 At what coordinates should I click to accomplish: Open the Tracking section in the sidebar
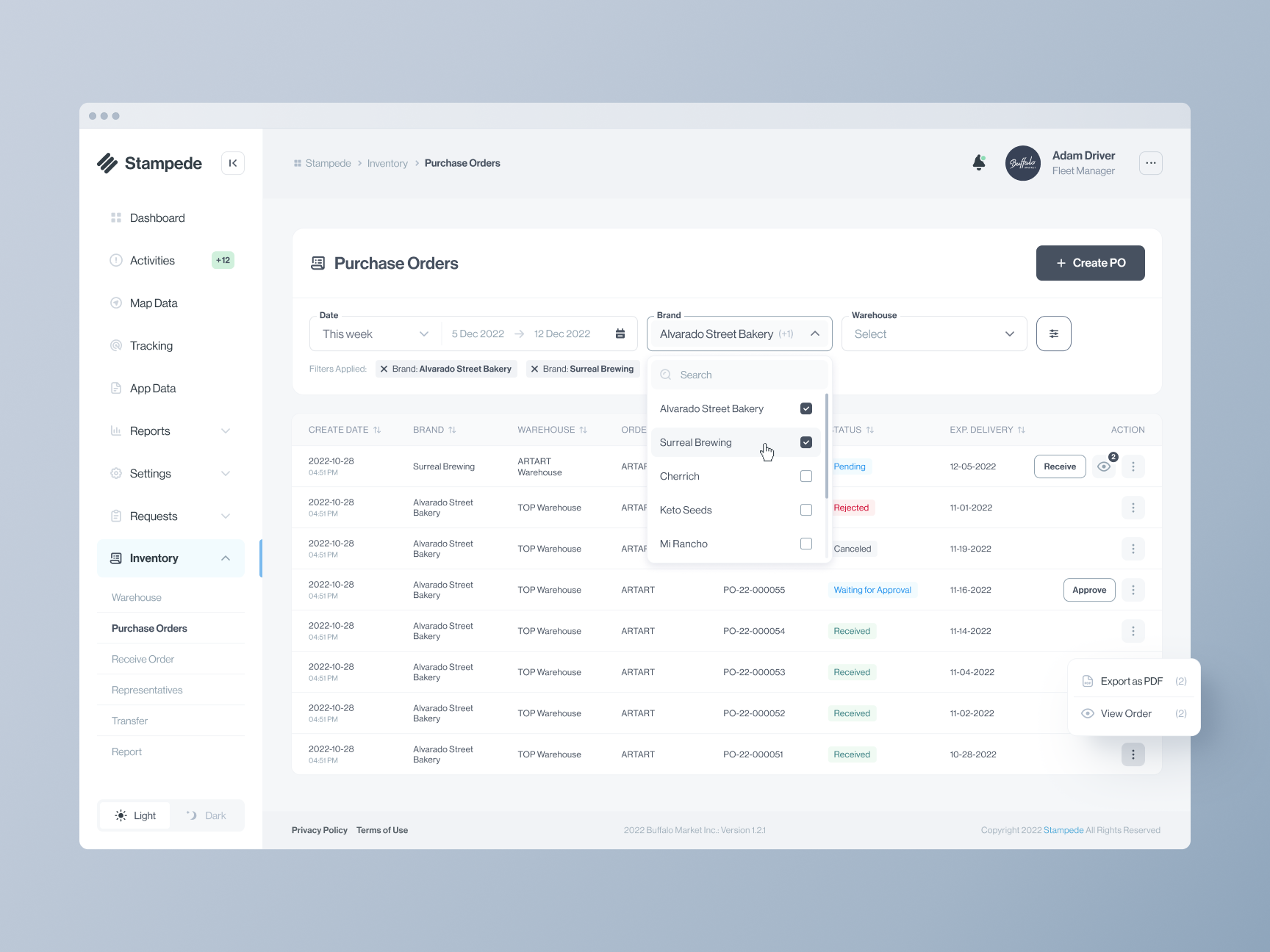point(151,345)
